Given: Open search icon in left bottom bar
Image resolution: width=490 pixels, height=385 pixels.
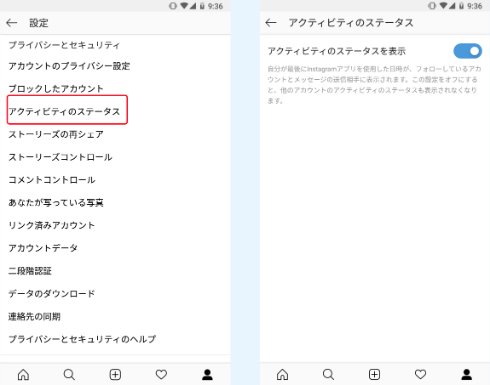Looking at the screenshot, I should pyautogui.click(x=69, y=375).
